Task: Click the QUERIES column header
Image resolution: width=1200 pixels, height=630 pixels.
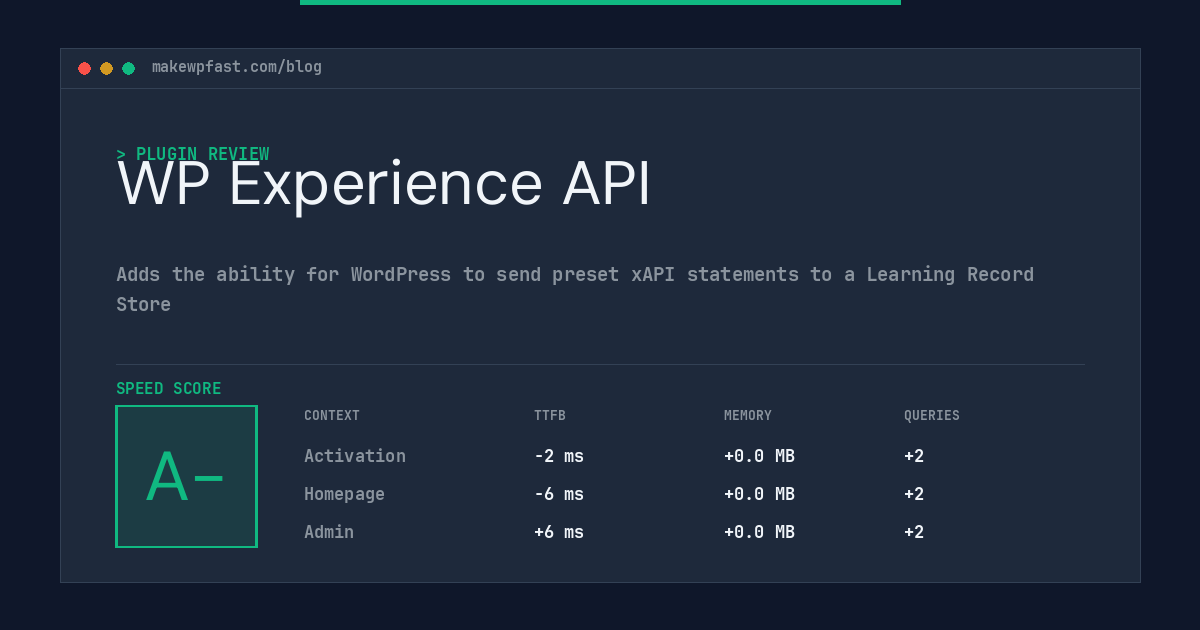Action: pos(932,416)
